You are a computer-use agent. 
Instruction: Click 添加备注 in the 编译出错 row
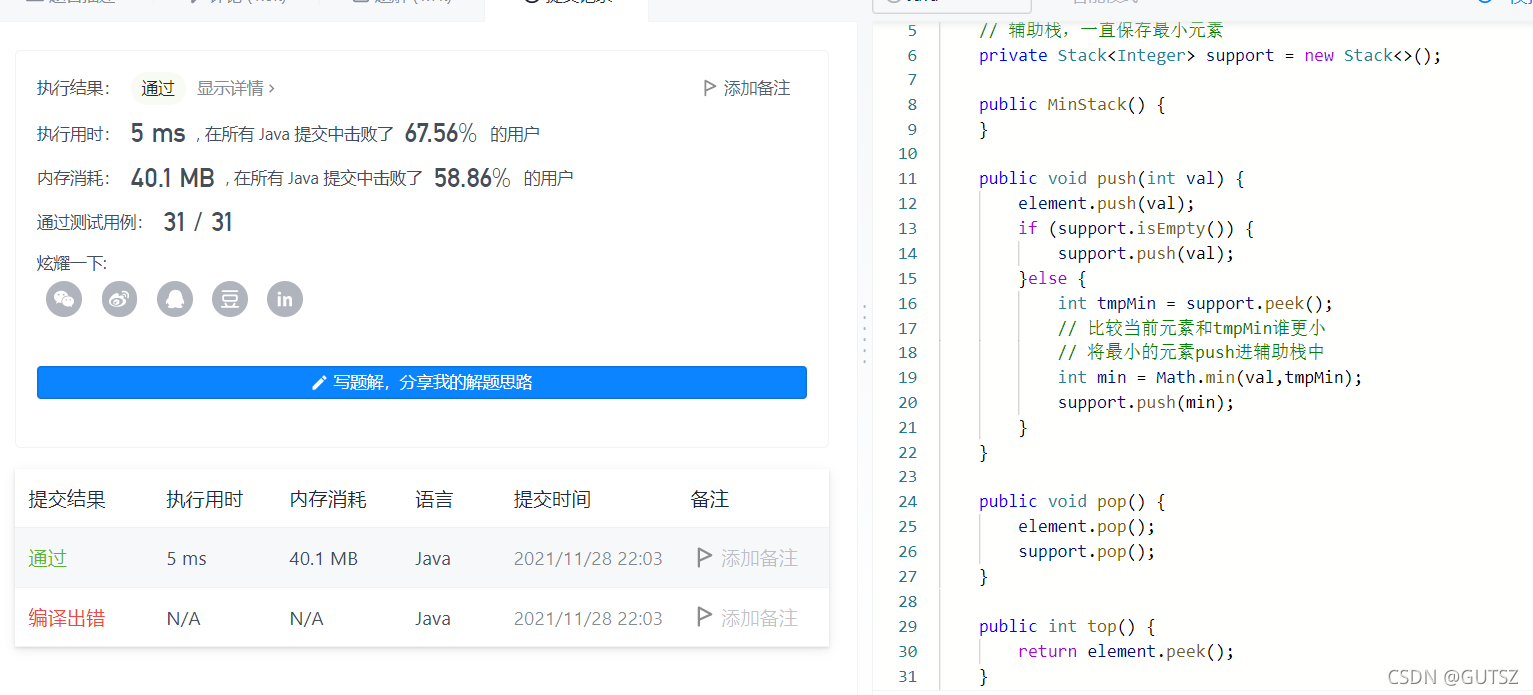coord(759,618)
